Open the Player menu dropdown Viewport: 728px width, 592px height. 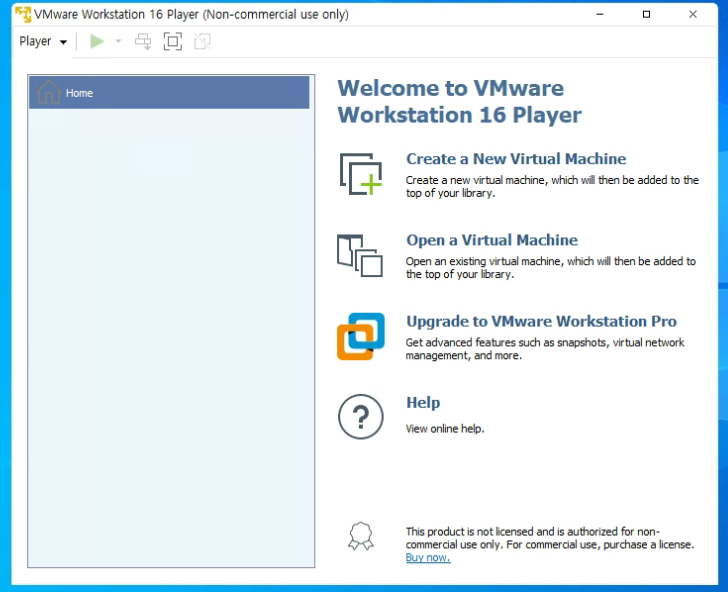point(43,41)
